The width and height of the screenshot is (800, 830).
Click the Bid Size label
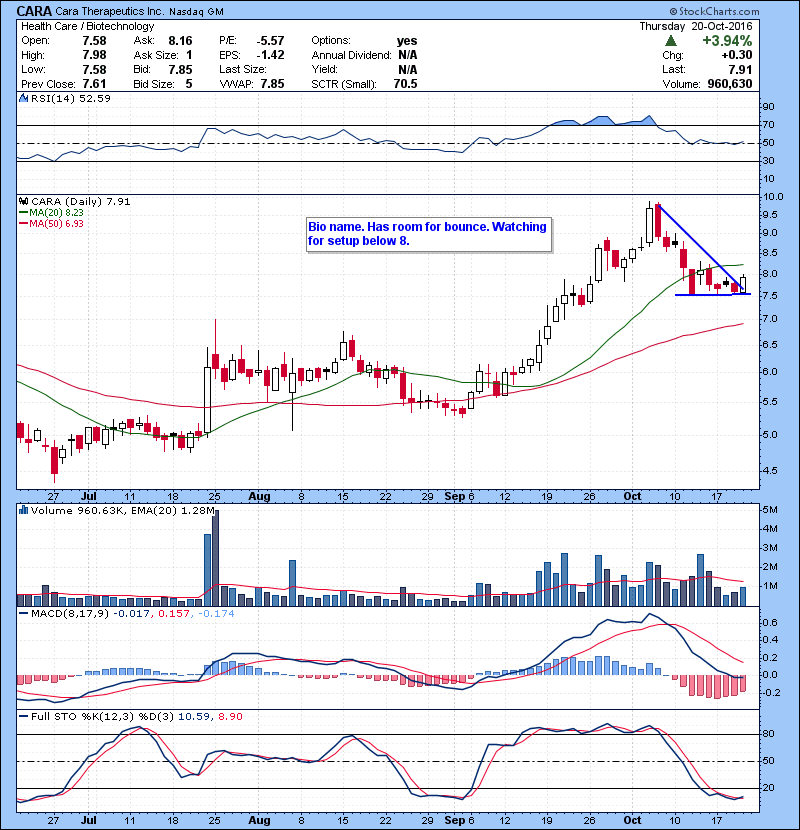154,84
